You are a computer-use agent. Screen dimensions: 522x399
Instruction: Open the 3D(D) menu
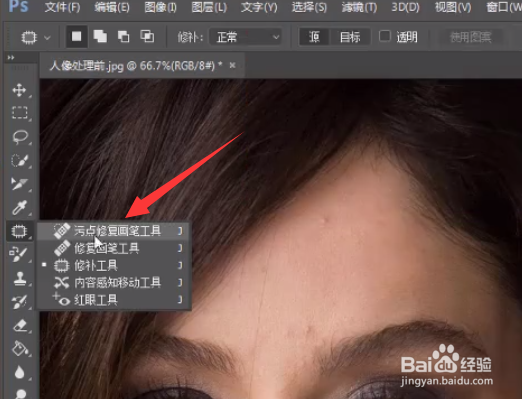coord(405,7)
